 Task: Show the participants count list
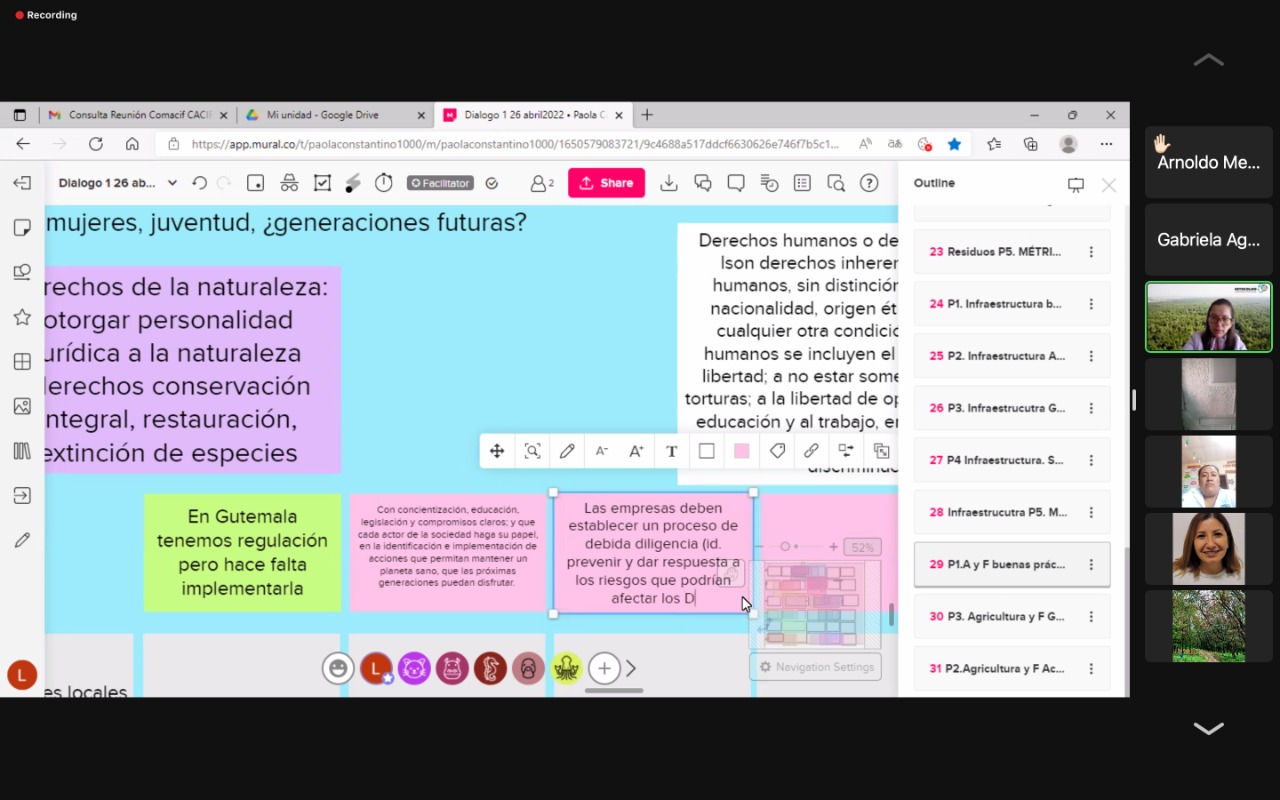[x=542, y=183]
